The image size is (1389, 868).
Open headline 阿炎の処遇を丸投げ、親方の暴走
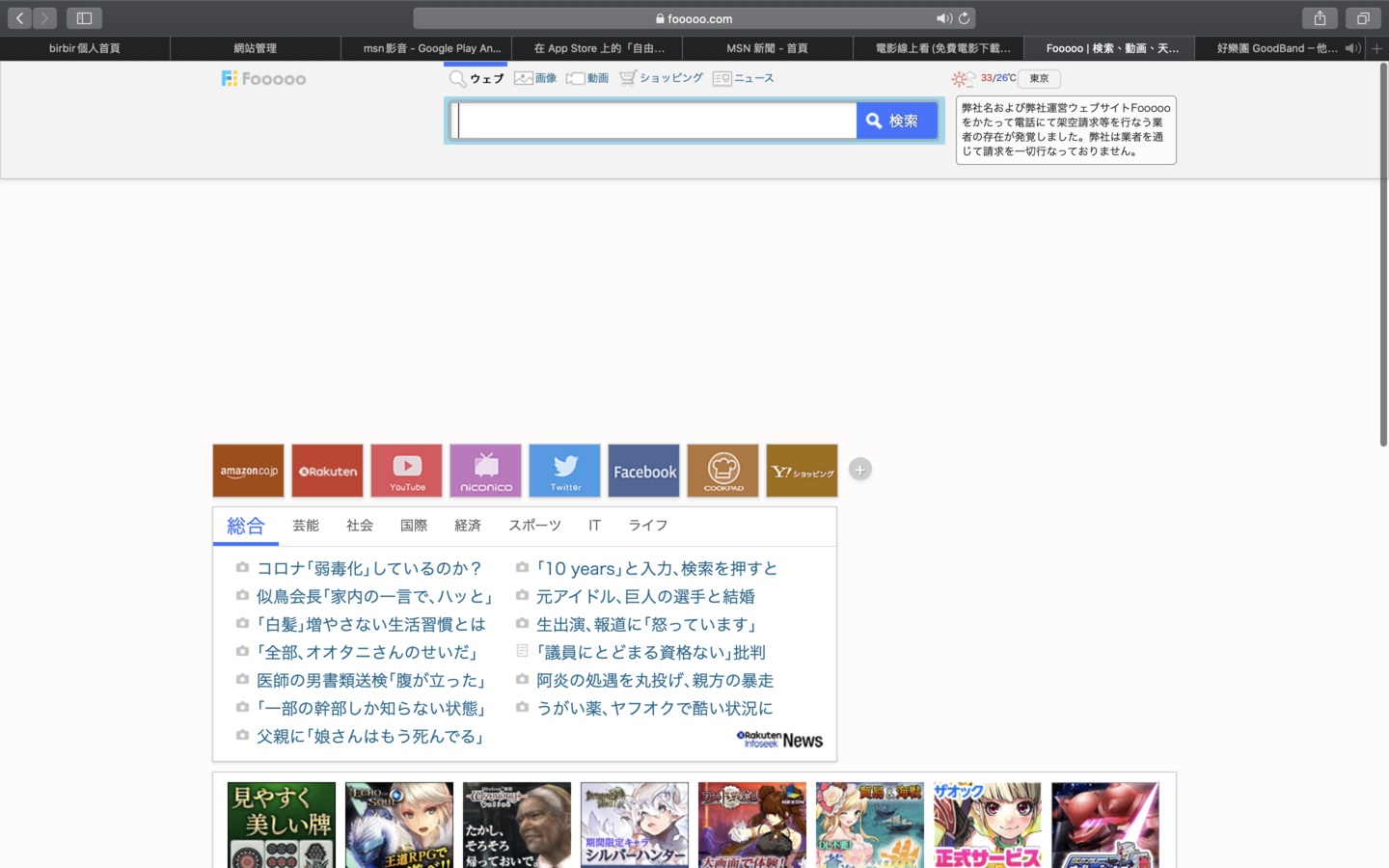pyautogui.click(x=655, y=680)
